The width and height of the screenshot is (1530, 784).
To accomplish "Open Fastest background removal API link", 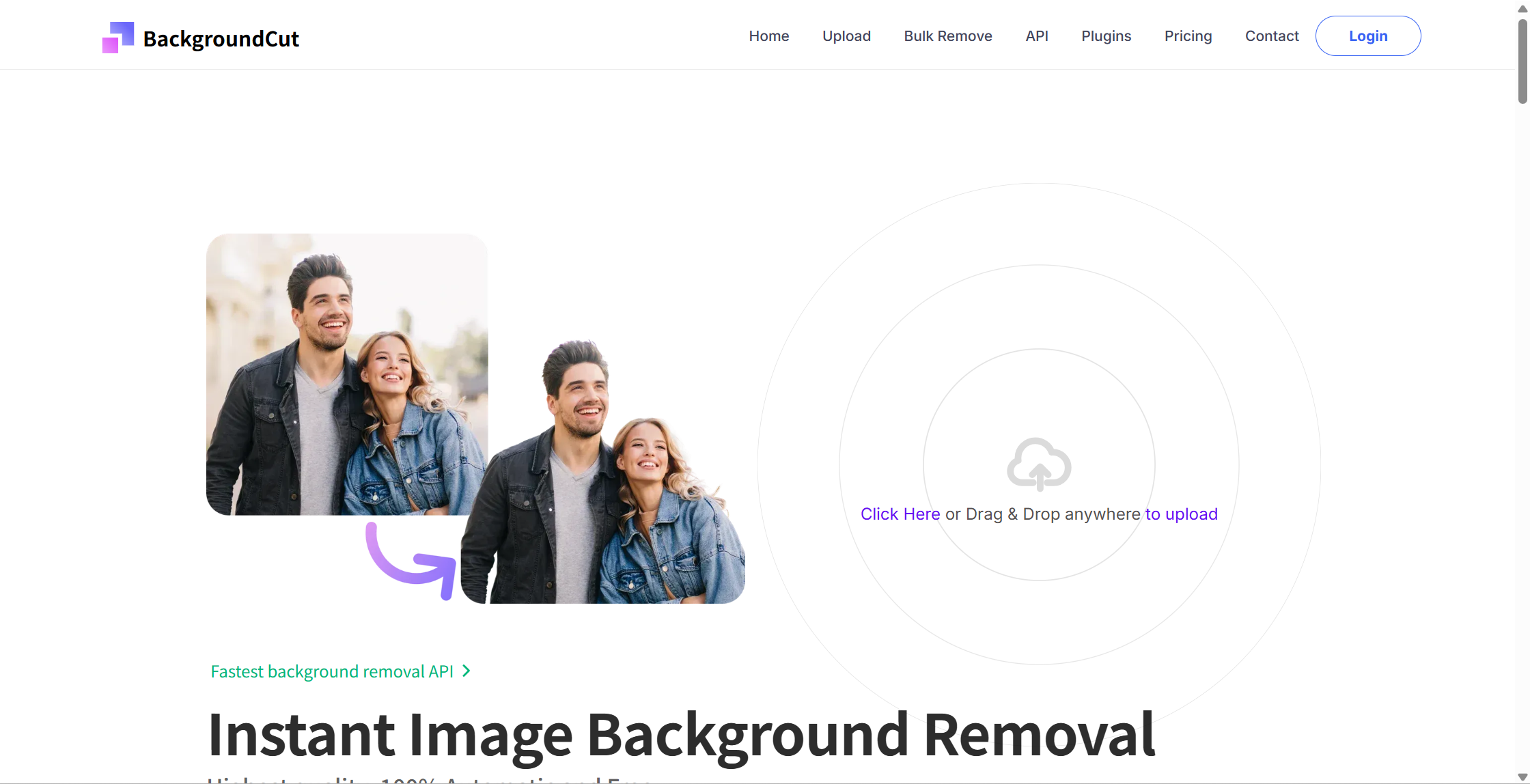I will click(332, 671).
